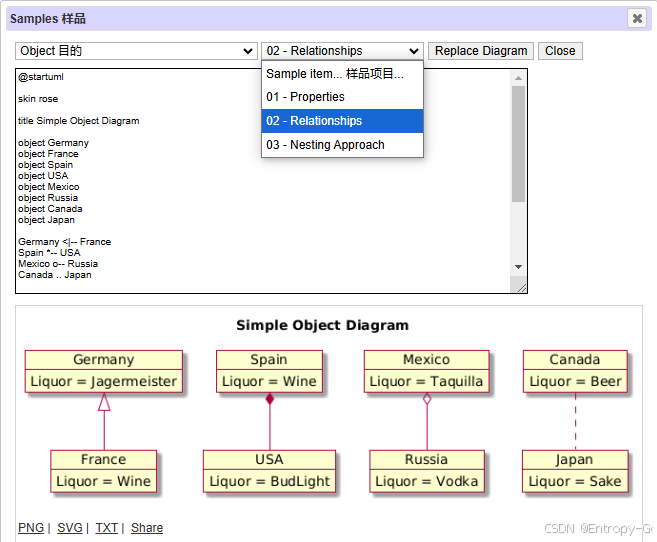Click the textarea vertical scrollbar thumb
Screen dimensions: 657x542
pyautogui.click(x=518, y=144)
